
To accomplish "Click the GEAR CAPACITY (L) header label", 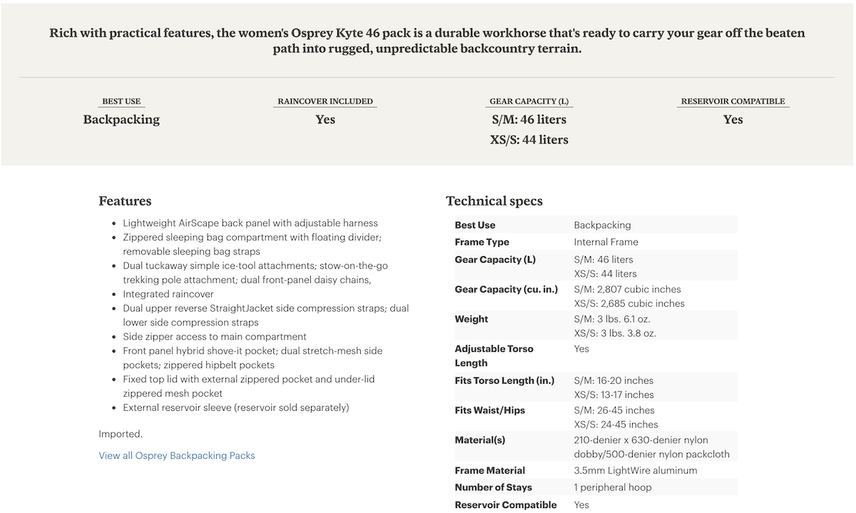I will point(528,102).
